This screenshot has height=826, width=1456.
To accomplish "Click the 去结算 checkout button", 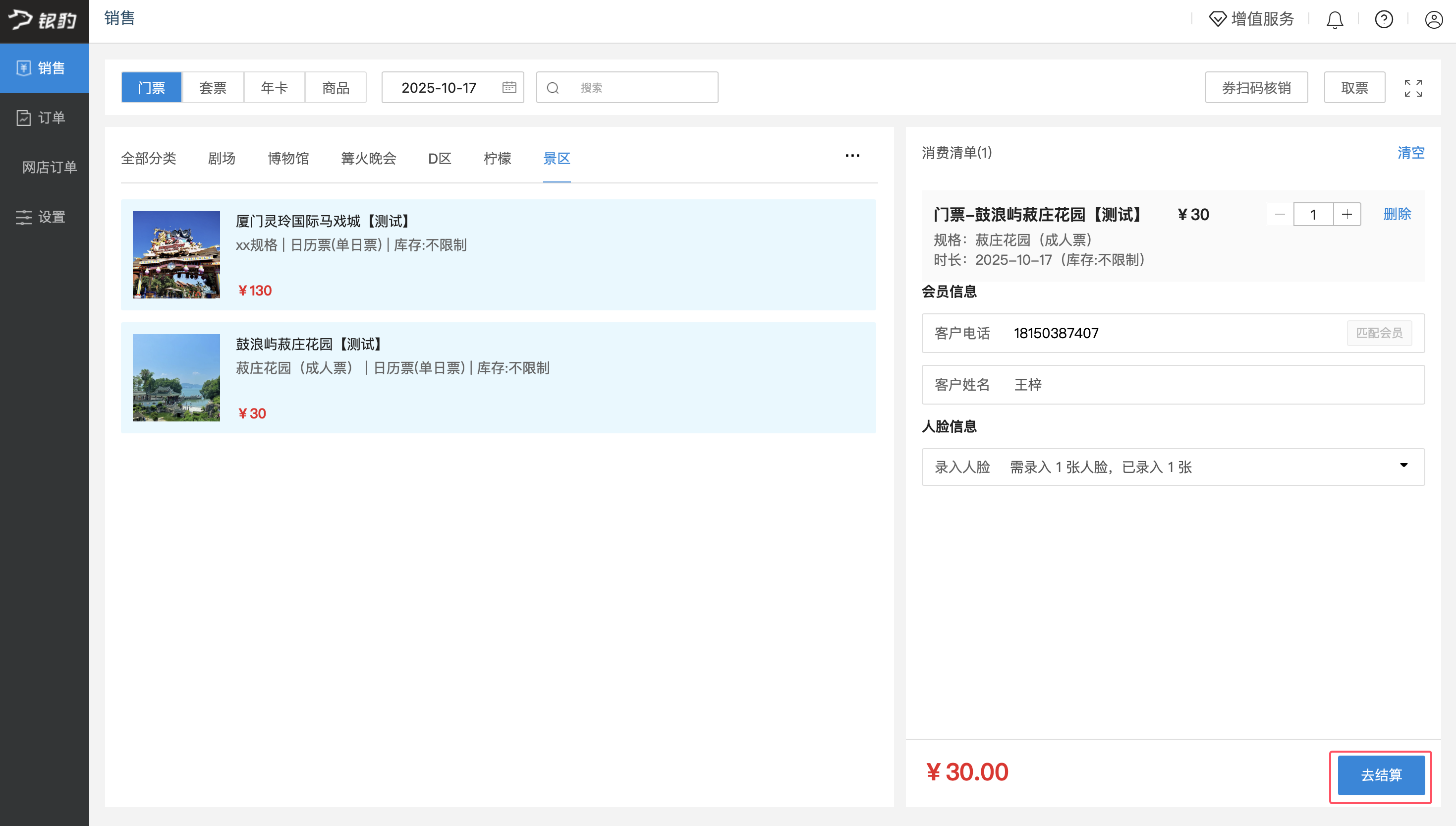I will 1381,775.
